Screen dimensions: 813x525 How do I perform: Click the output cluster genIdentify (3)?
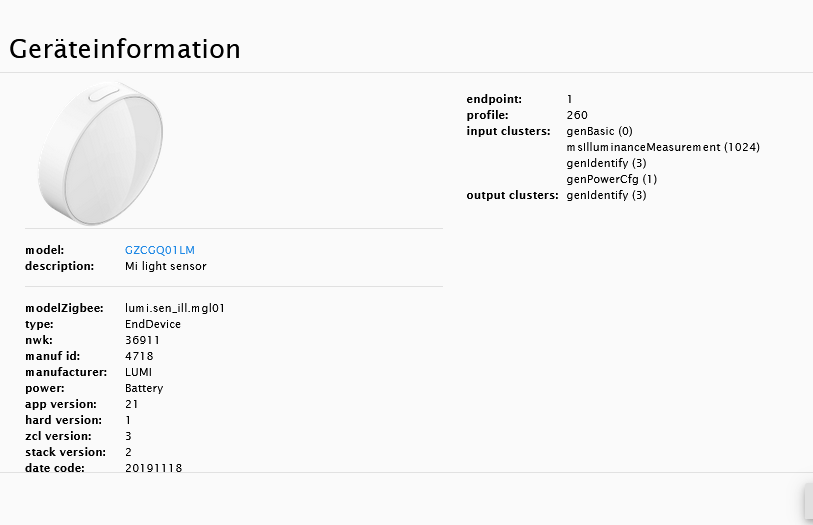click(606, 195)
